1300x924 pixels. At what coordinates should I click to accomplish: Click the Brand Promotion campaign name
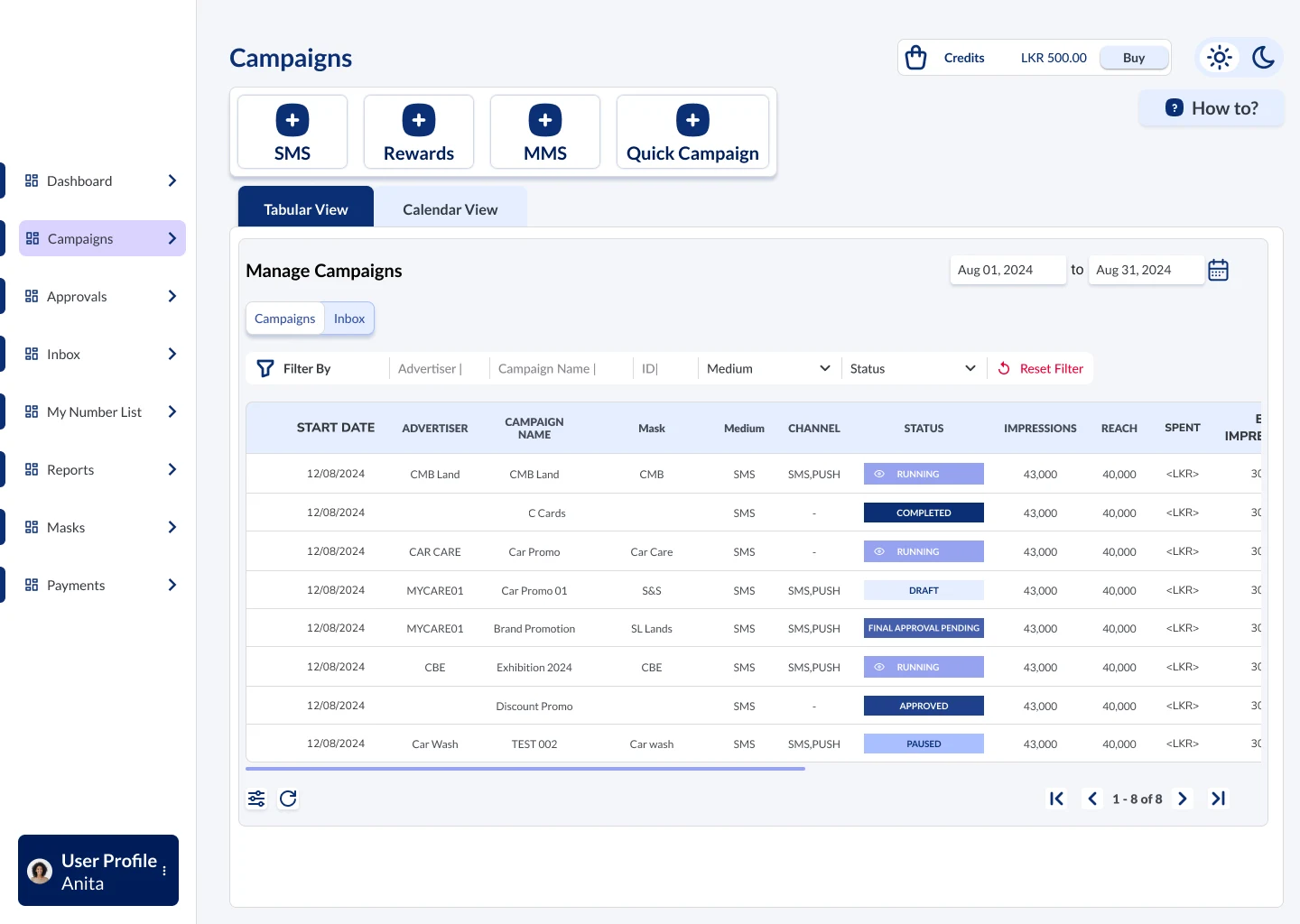pos(534,629)
